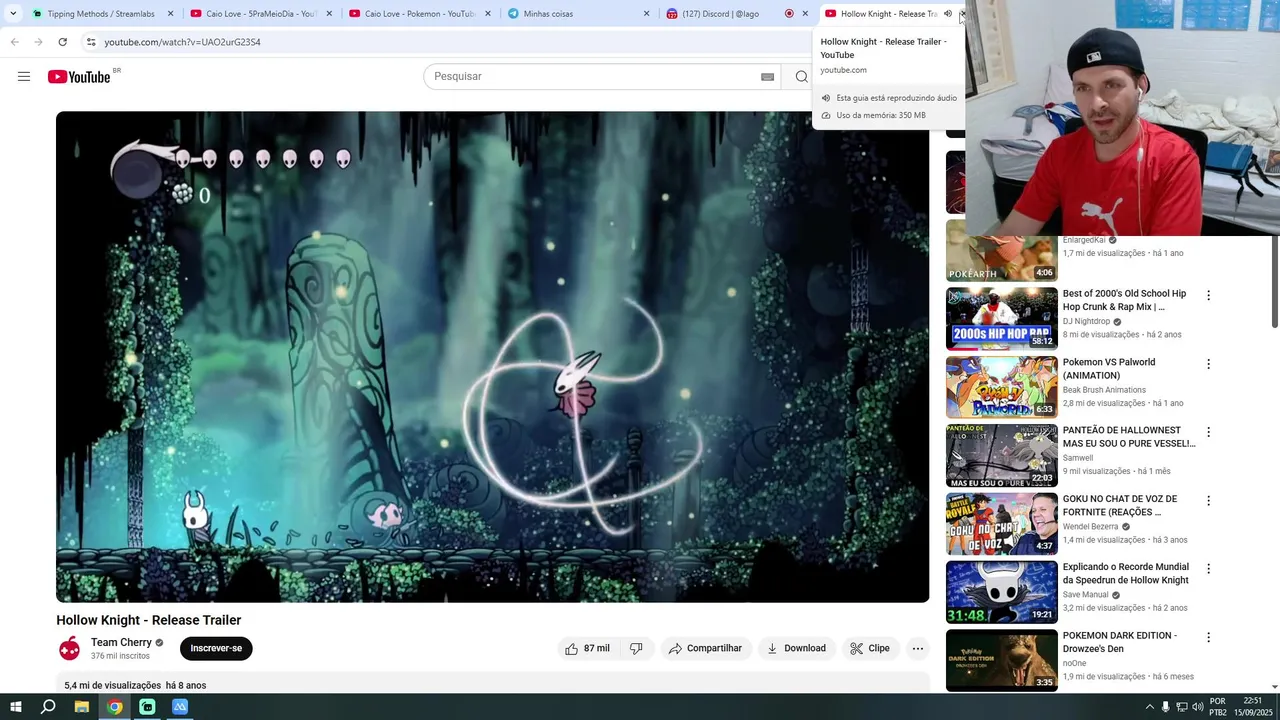Image resolution: width=1280 pixels, height=720 pixels.
Task: Open the Pokemon Dark Edition thumbnail
Action: click(1001, 660)
